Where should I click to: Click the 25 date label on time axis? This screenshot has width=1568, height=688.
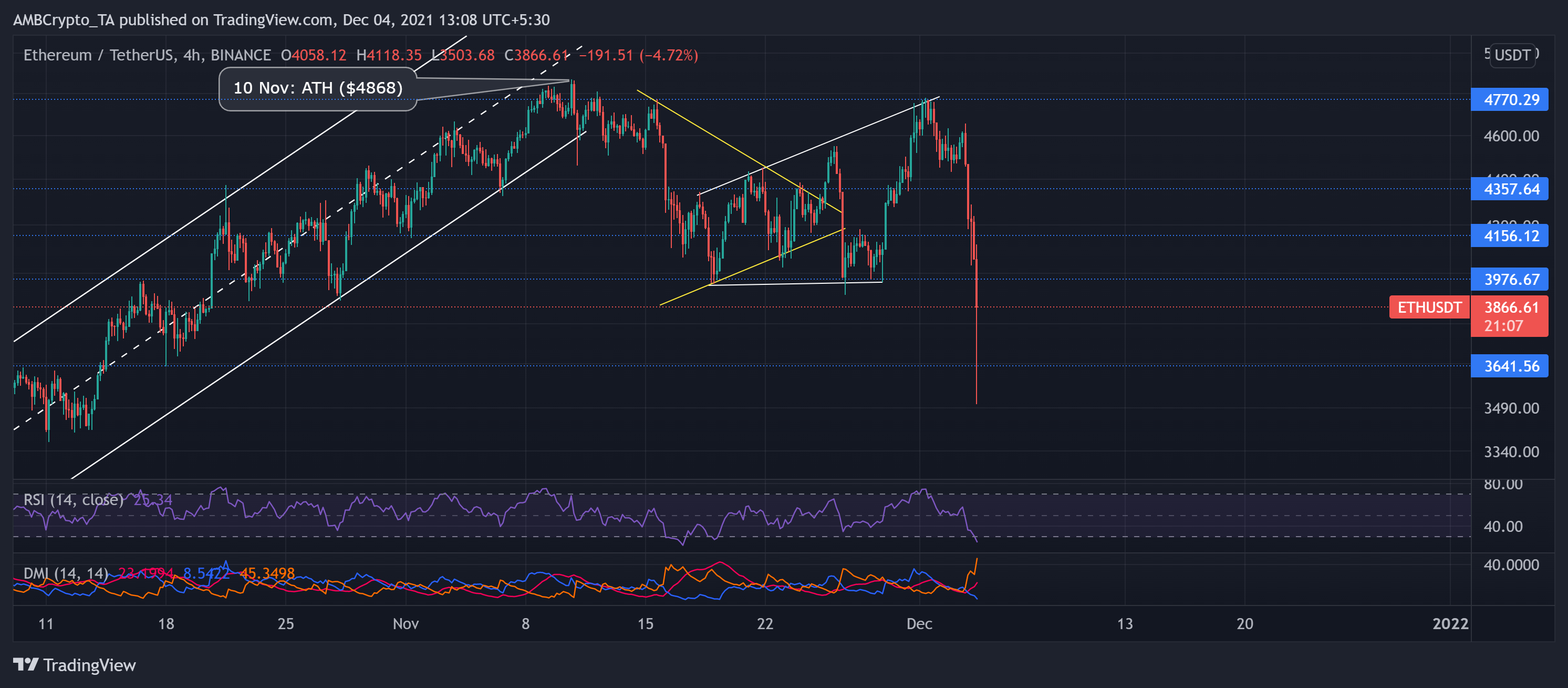285,623
